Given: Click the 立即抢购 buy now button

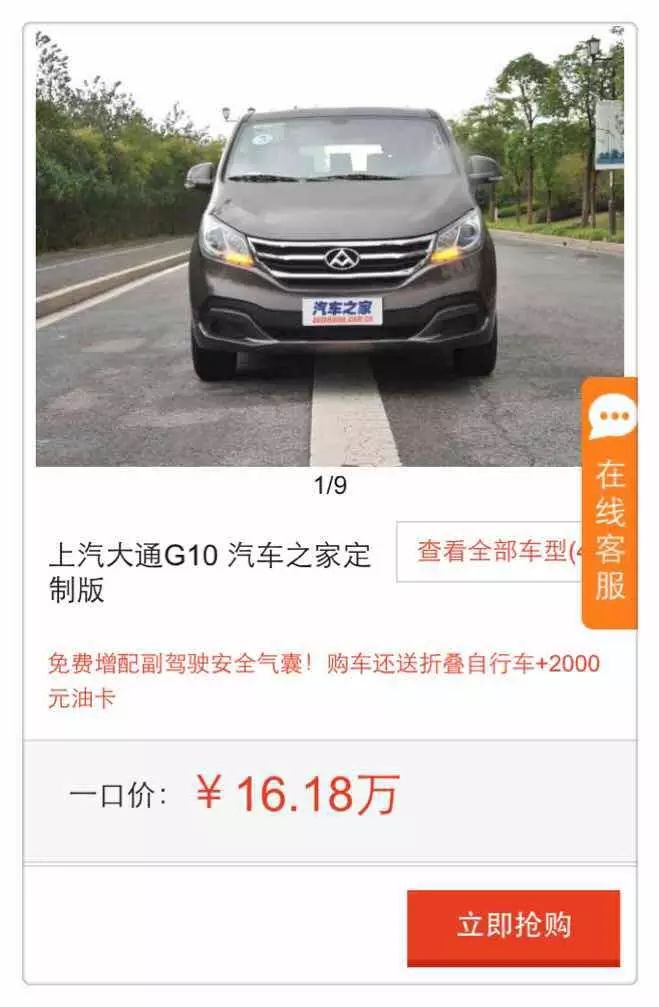Looking at the screenshot, I should (x=513, y=927).
